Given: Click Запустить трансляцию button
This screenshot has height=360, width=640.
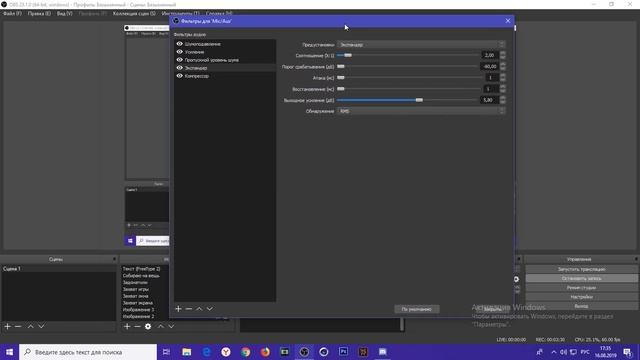Looking at the screenshot, I should (x=581, y=269).
